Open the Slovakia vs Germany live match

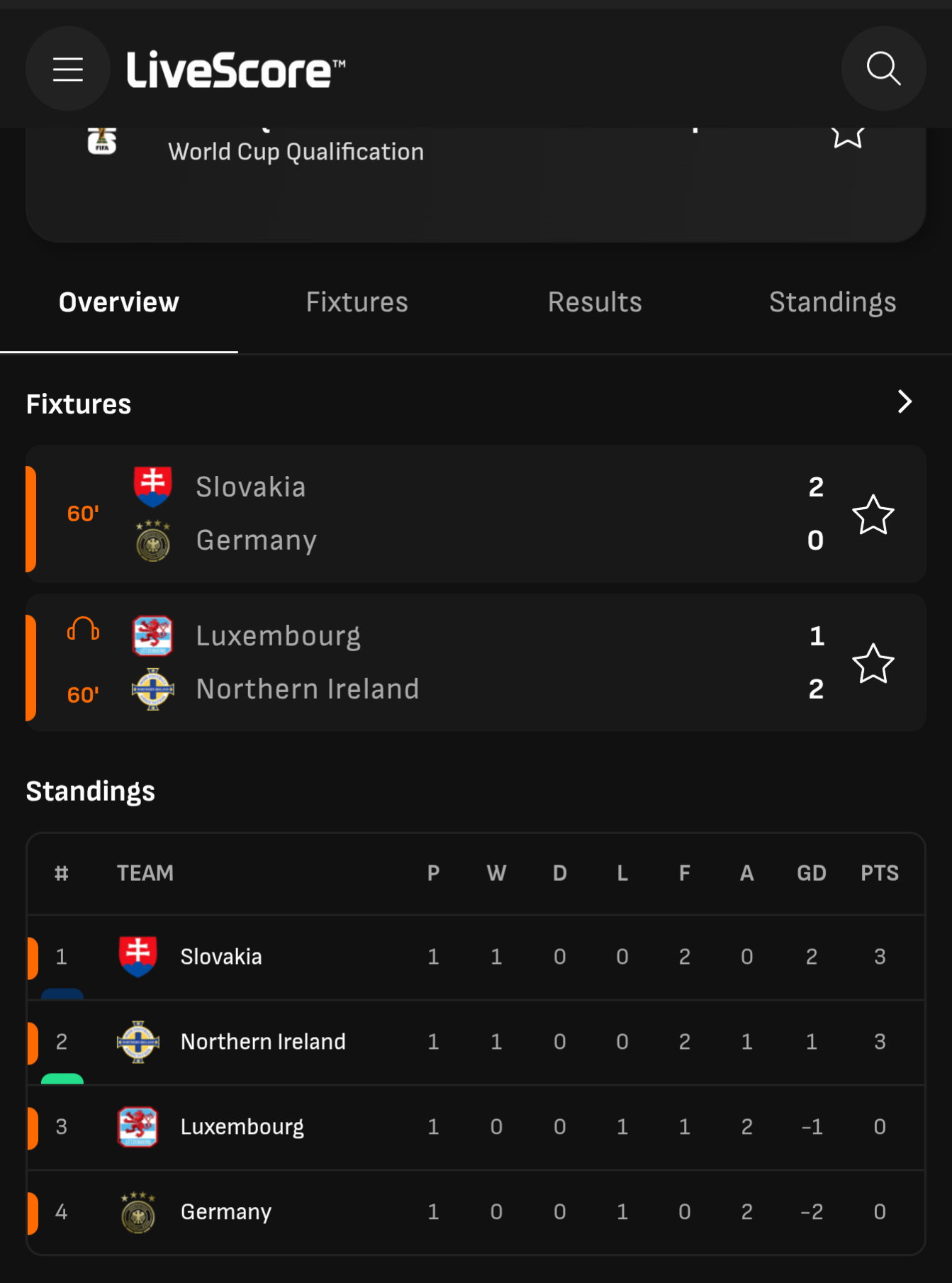(476, 514)
